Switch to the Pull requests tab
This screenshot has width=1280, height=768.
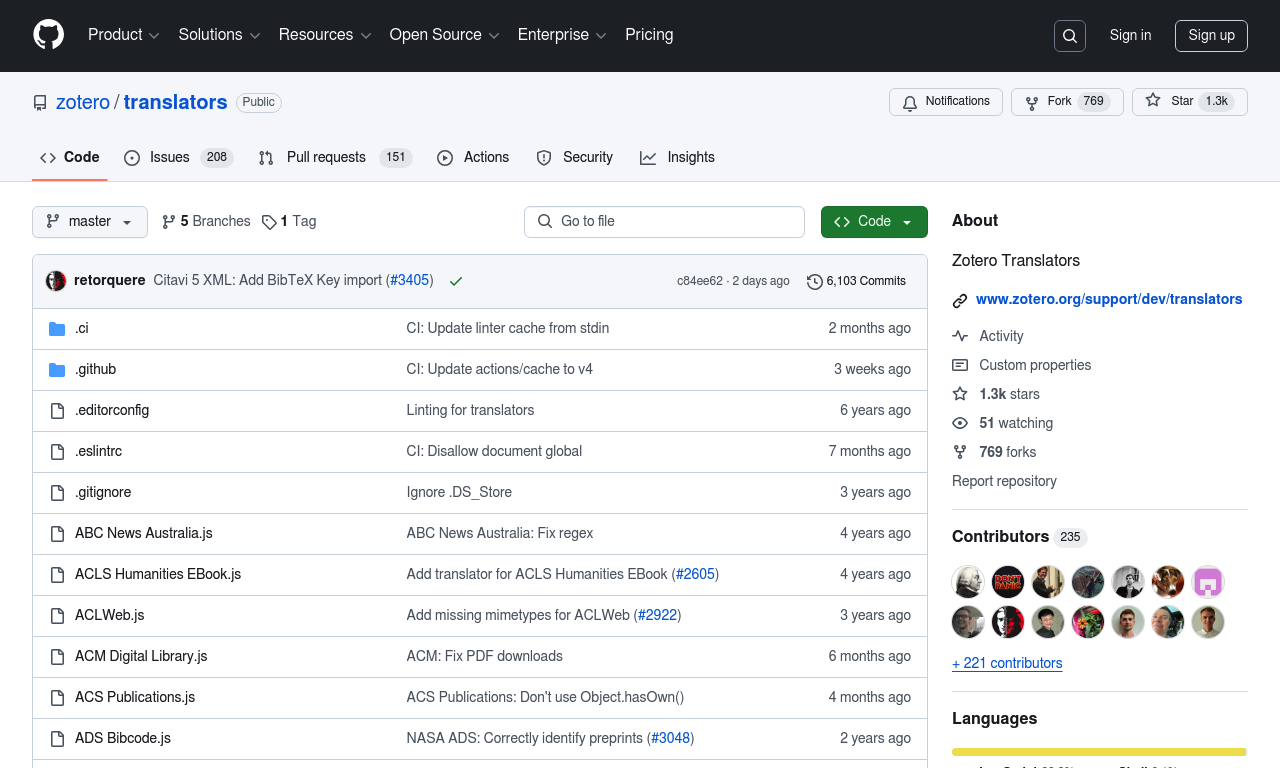(335, 157)
